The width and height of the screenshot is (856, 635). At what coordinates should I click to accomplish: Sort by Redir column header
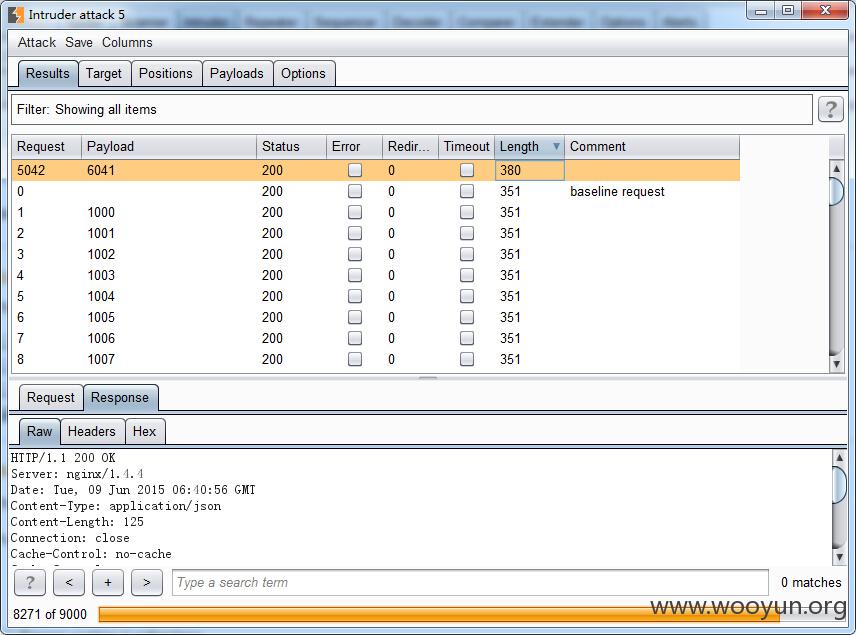(410, 146)
